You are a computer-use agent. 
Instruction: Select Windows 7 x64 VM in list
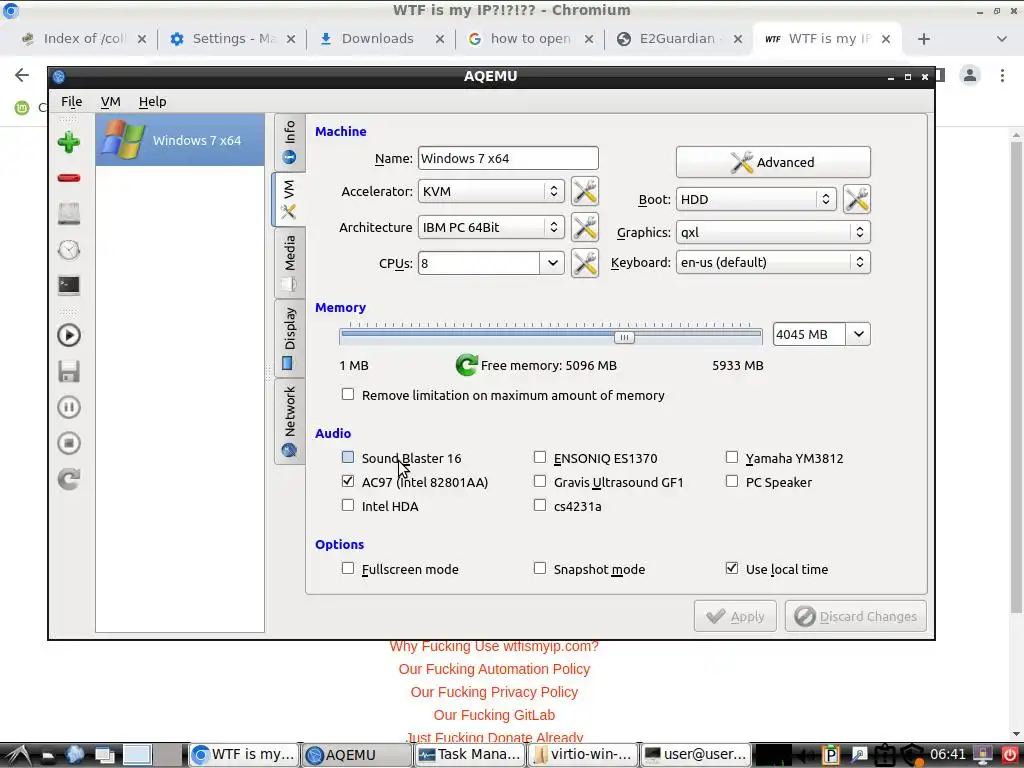tap(180, 140)
